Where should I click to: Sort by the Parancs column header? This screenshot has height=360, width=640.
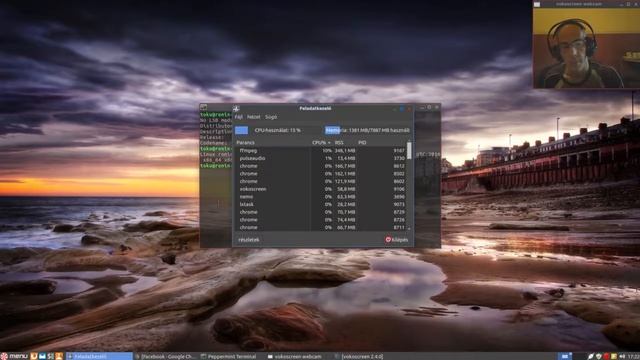[x=245, y=143]
